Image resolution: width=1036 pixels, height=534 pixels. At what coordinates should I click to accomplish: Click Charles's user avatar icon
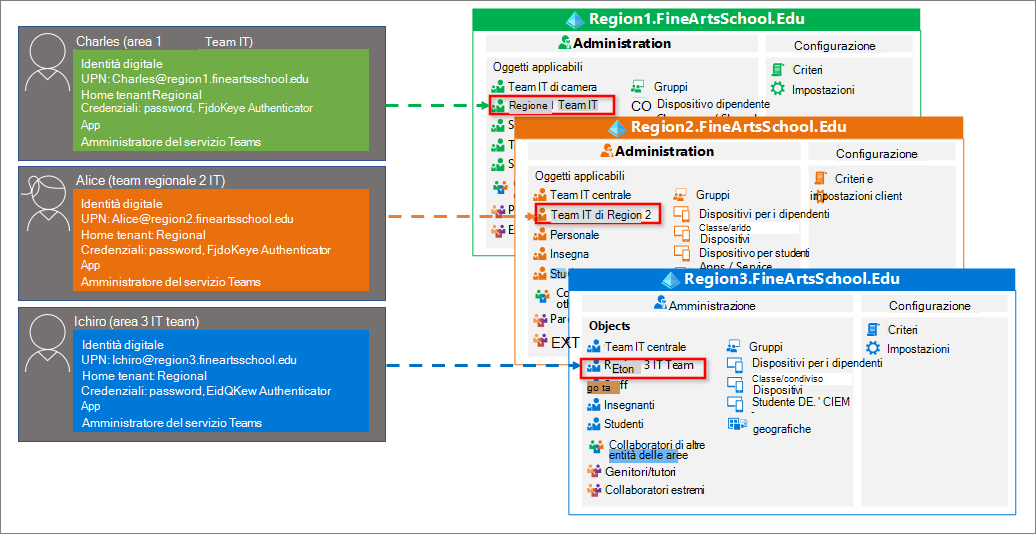pos(48,63)
